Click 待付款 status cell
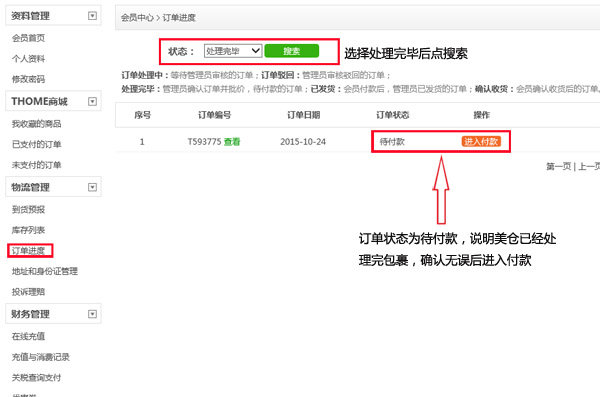The image size is (600, 397). (x=392, y=142)
